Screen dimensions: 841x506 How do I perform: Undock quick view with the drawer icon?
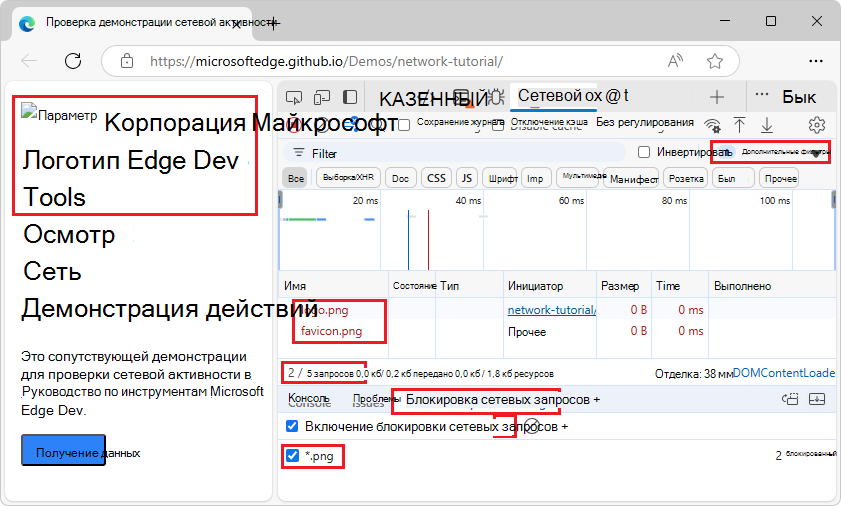pyautogui.click(x=790, y=399)
